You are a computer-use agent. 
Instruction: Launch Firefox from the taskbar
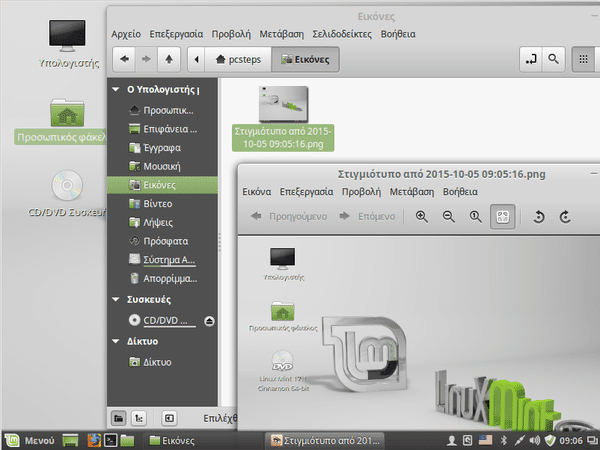pos(94,440)
